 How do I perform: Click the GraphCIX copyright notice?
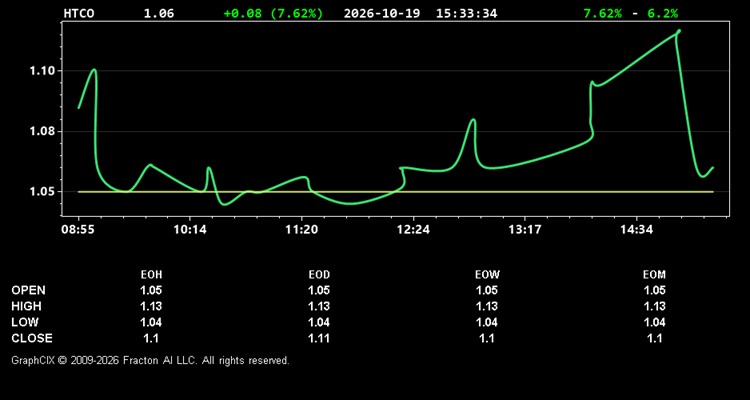pyautogui.click(x=150, y=360)
